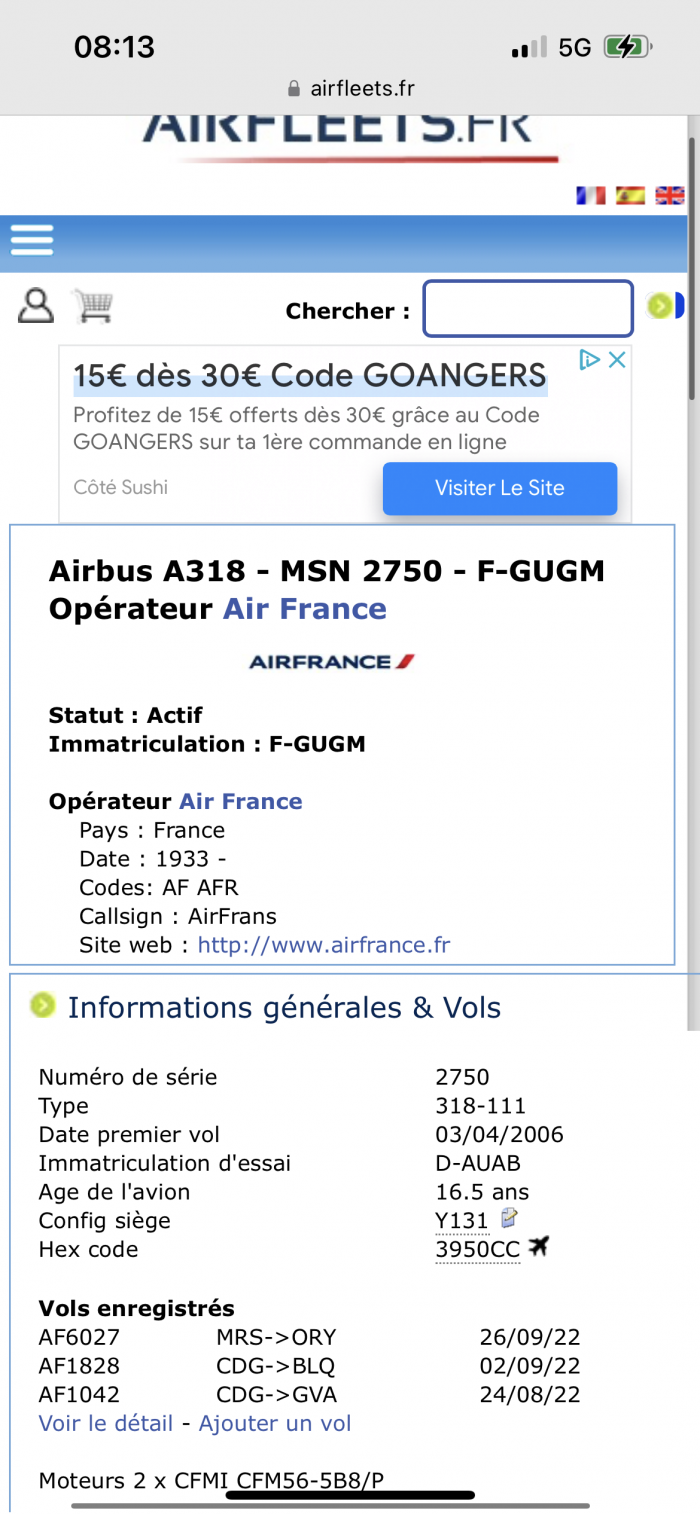Tap the Visiter Le Site button
The height and width of the screenshot is (1514, 700).
500,488
